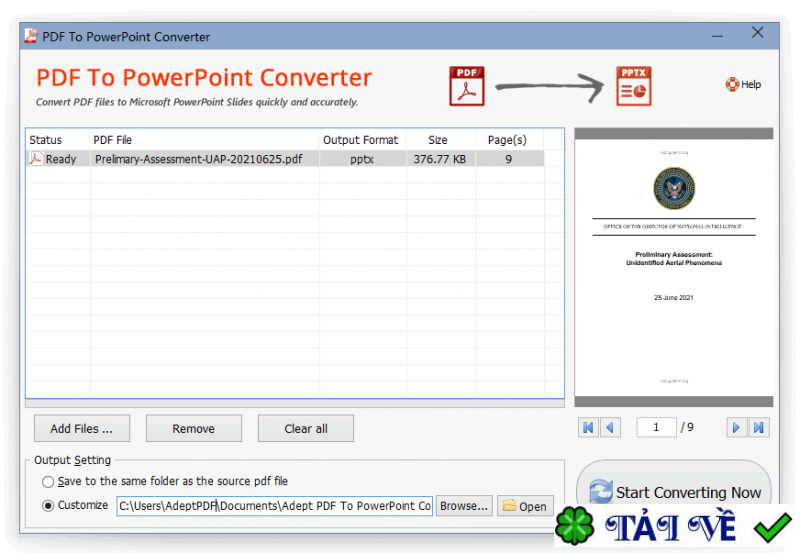Click the PPTX output format icon
Image resolution: width=800 pixels, height=553 pixels.
click(x=633, y=86)
